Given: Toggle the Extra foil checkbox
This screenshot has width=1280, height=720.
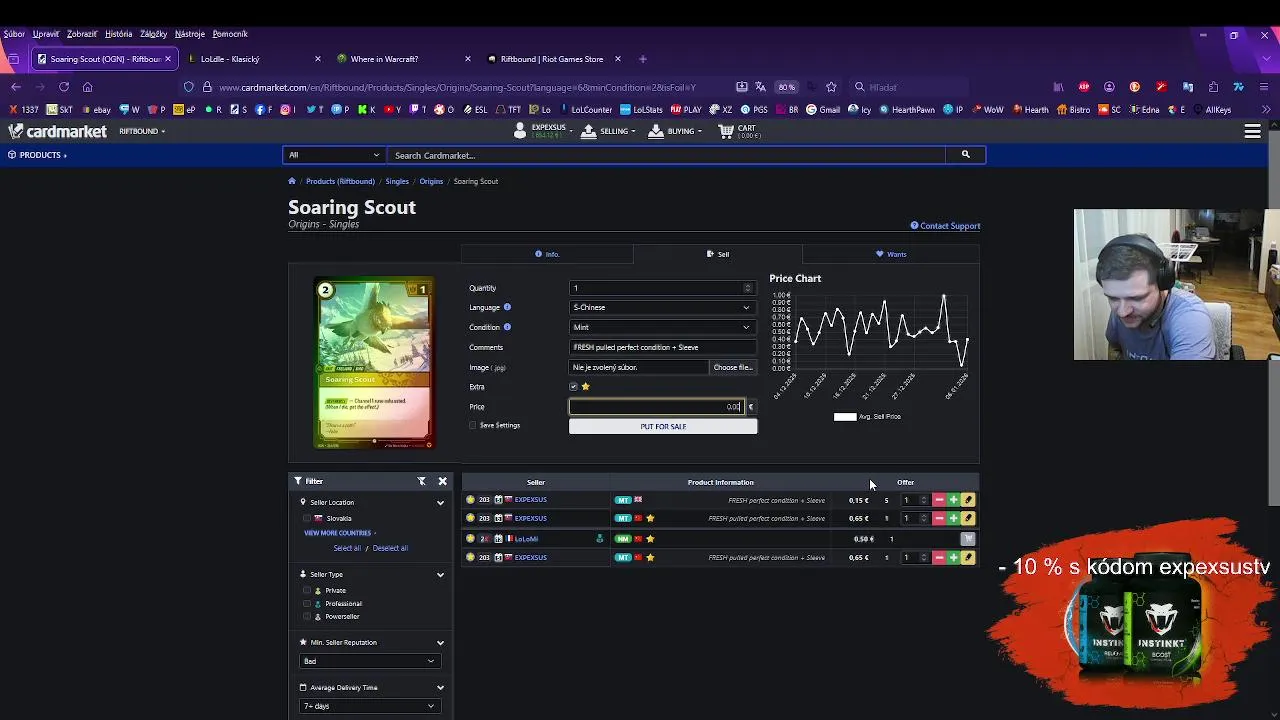Looking at the screenshot, I should (x=573, y=387).
